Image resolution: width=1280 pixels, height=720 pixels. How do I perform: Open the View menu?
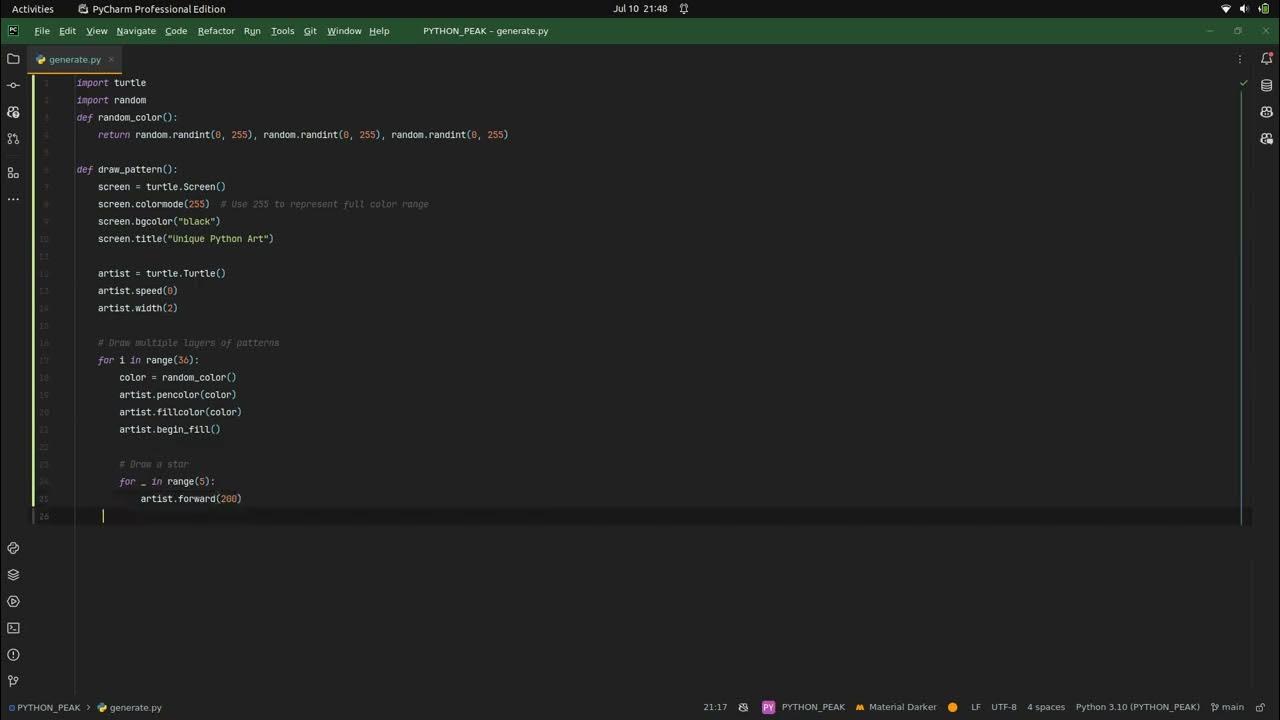pos(96,31)
